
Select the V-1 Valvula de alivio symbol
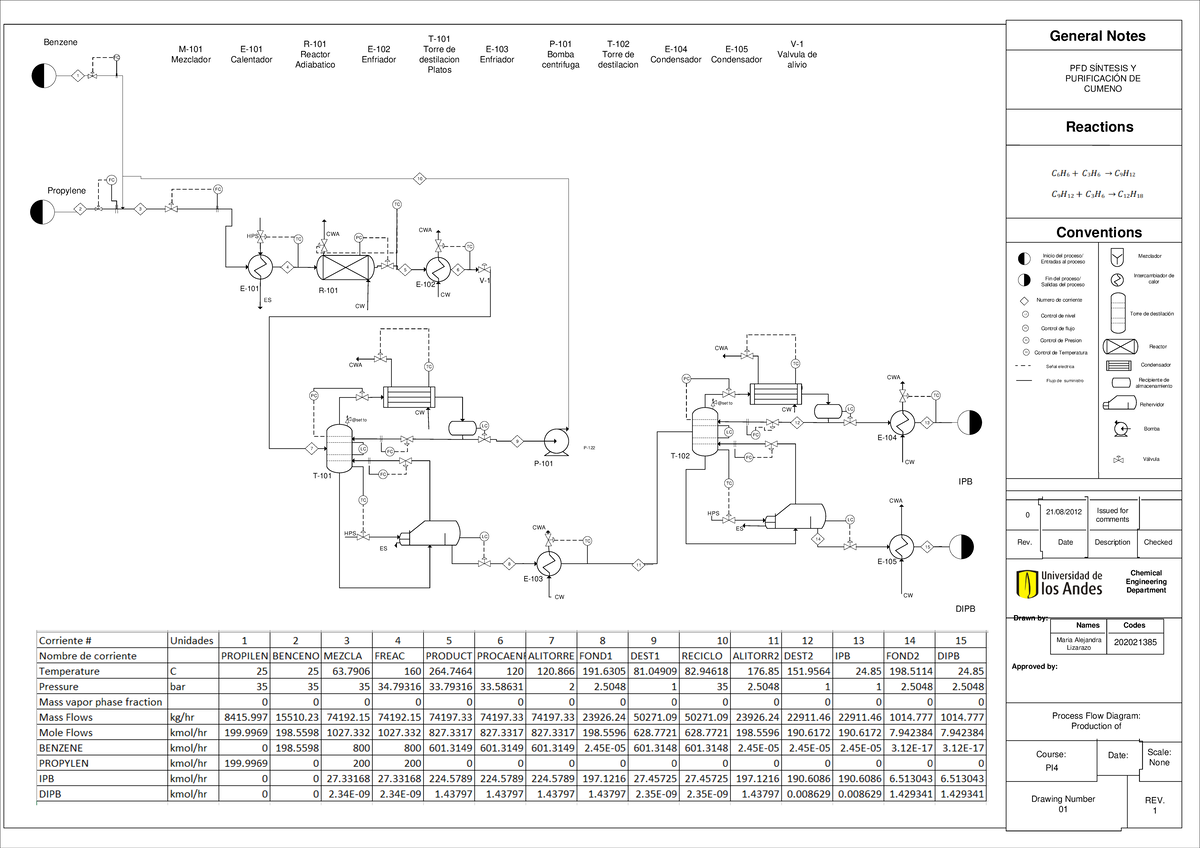coord(482,268)
